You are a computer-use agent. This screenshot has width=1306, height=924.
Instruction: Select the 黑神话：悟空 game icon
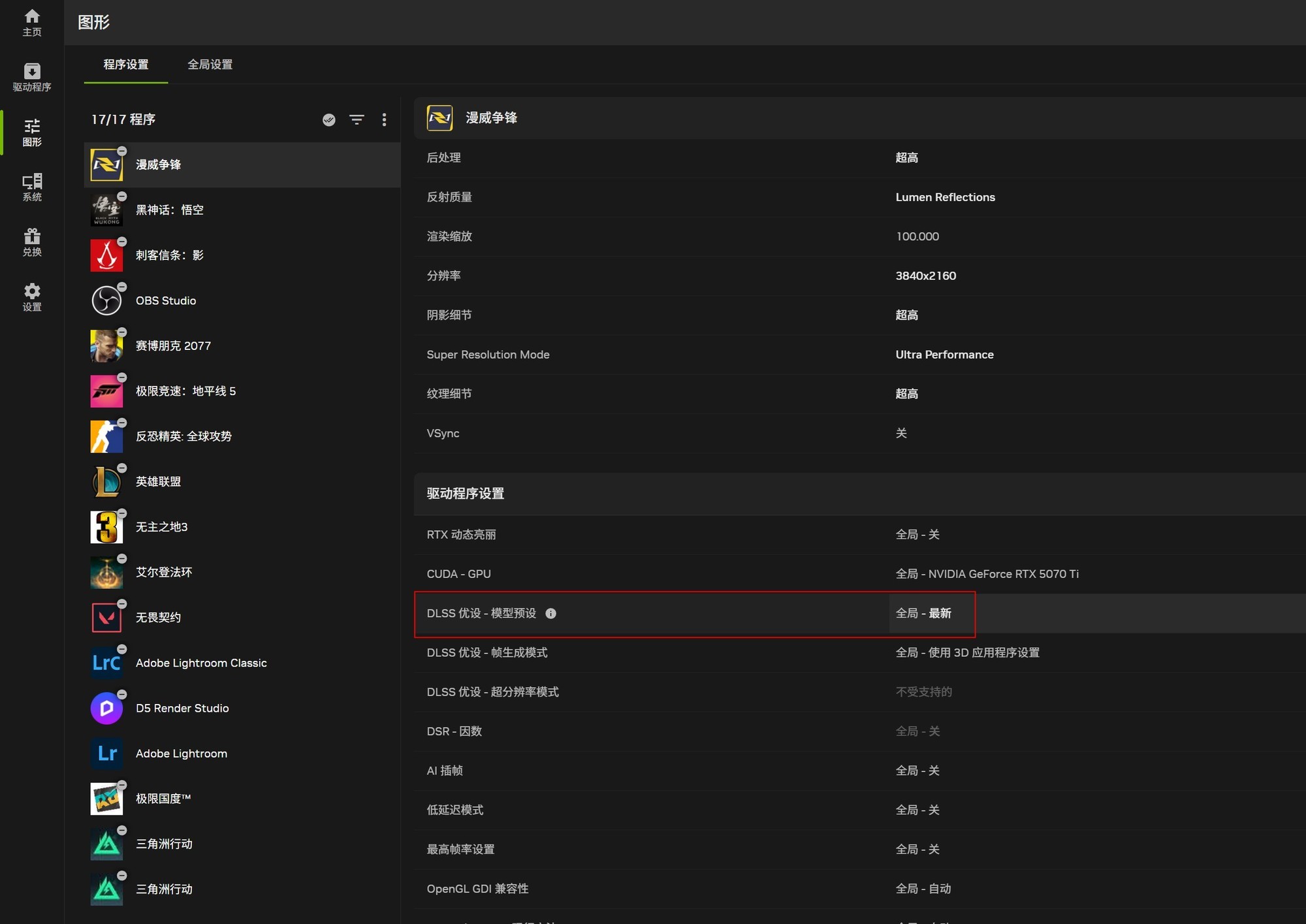pos(106,210)
